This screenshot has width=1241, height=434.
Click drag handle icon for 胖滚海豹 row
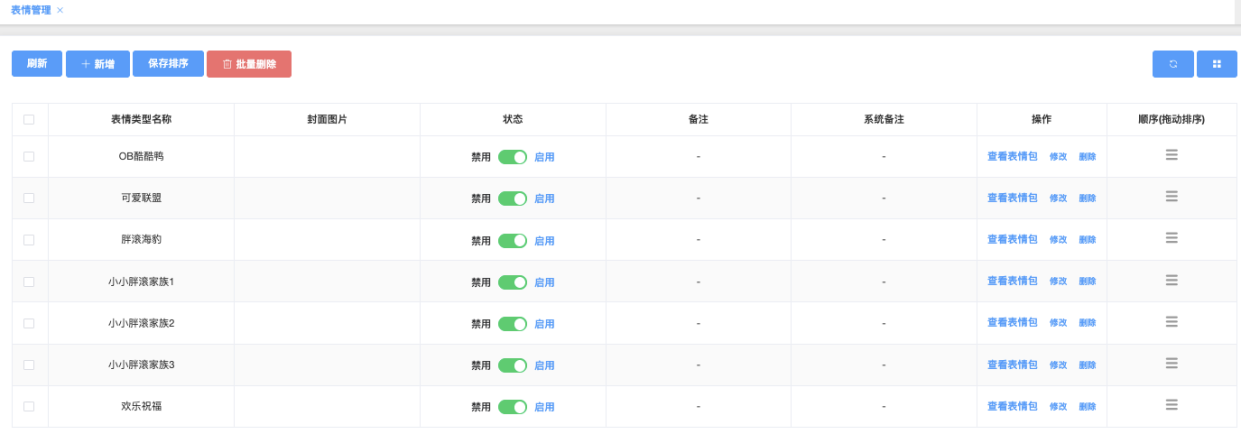[x=1171, y=238]
